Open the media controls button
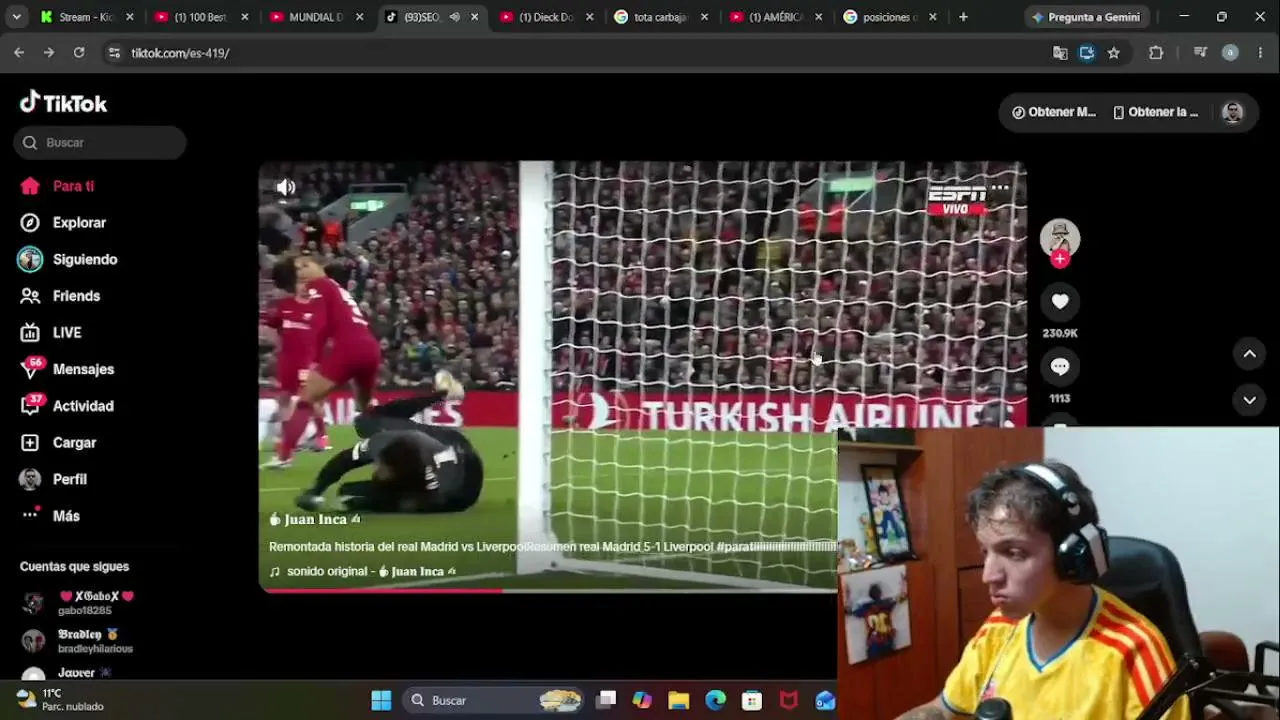This screenshot has height=720, width=1280. 1200,53
